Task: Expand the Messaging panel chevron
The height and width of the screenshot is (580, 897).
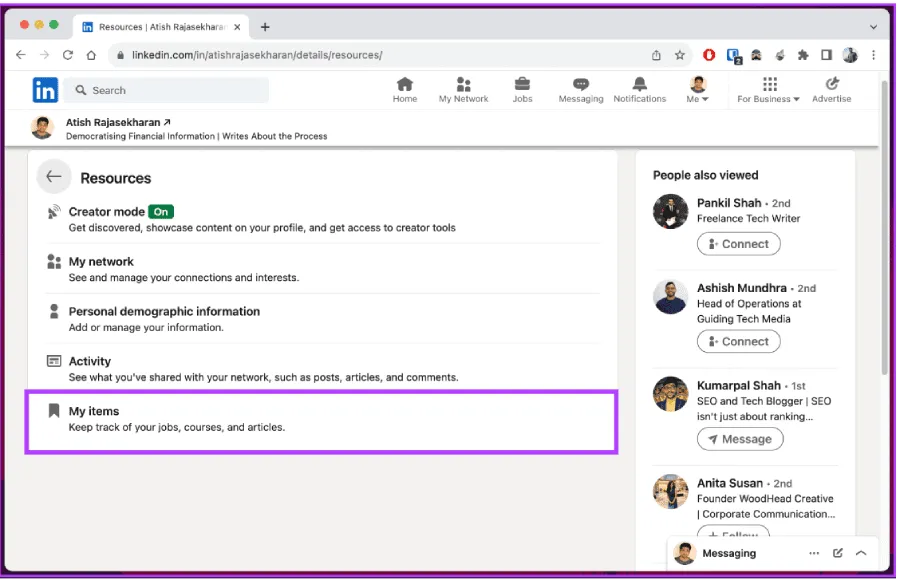Action: (861, 553)
